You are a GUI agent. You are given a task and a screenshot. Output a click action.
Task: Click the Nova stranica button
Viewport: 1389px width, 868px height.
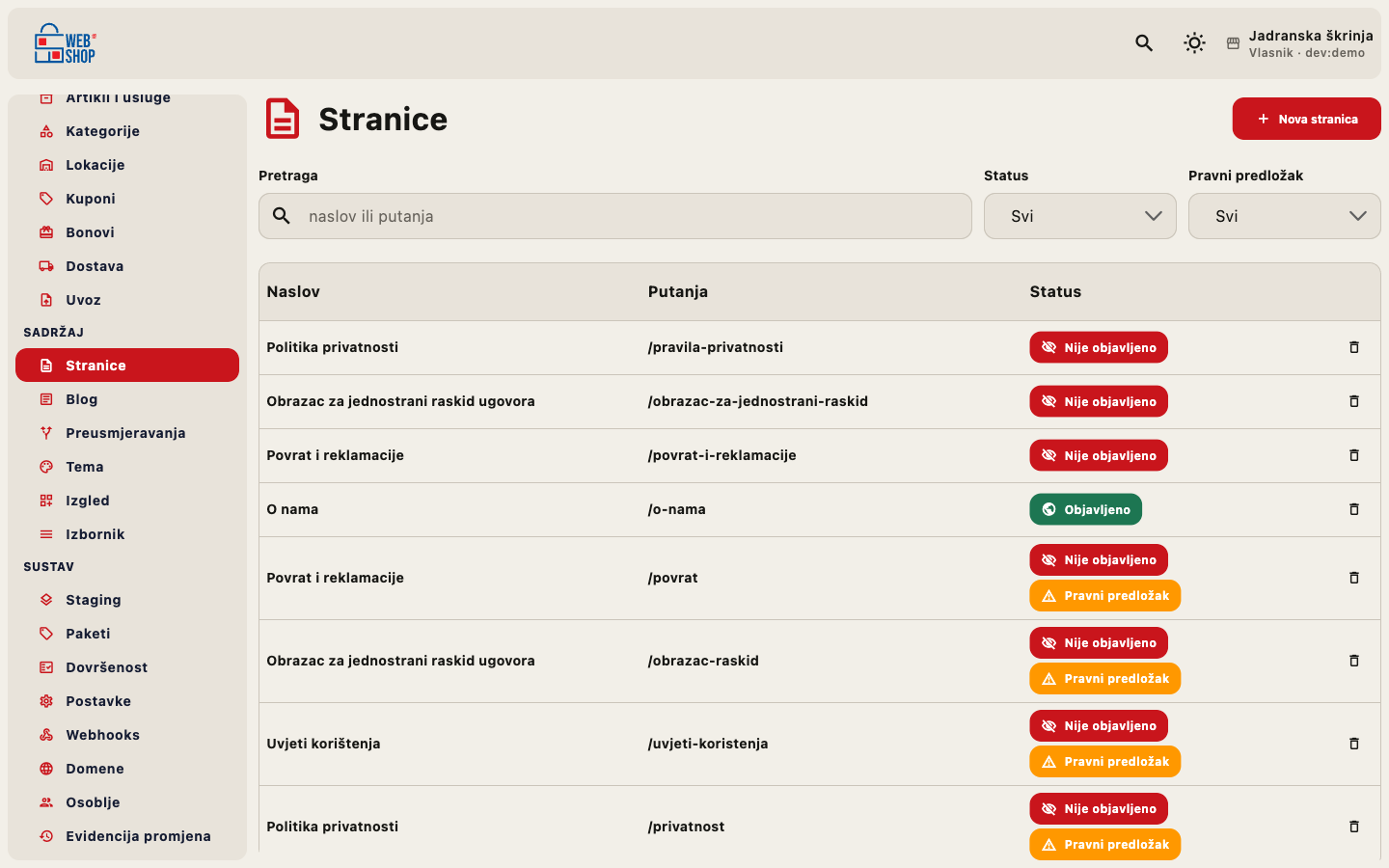click(x=1306, y=119)
